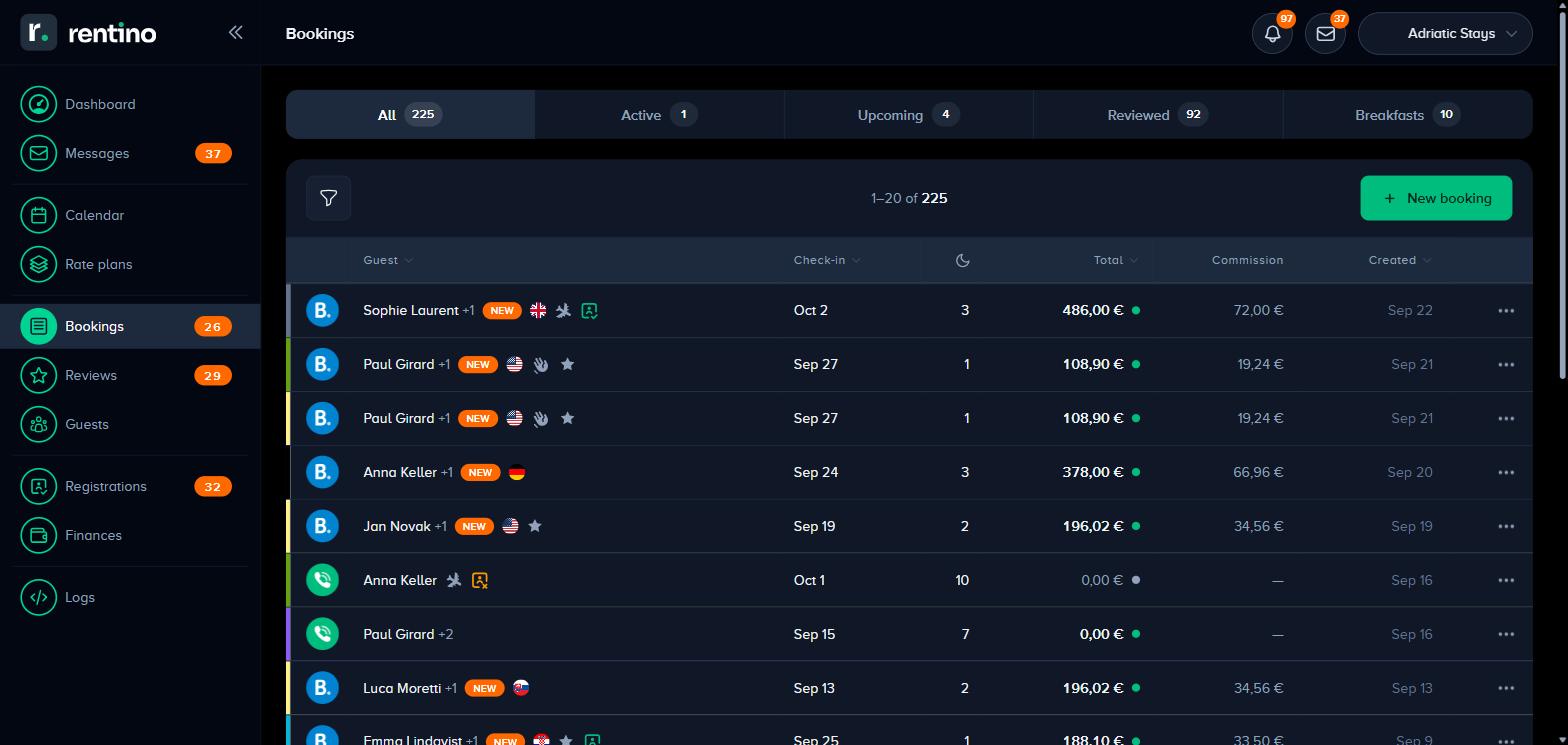Open notifications bell icon
This screenshot has width=1568, height=745.
(1272, 33)
